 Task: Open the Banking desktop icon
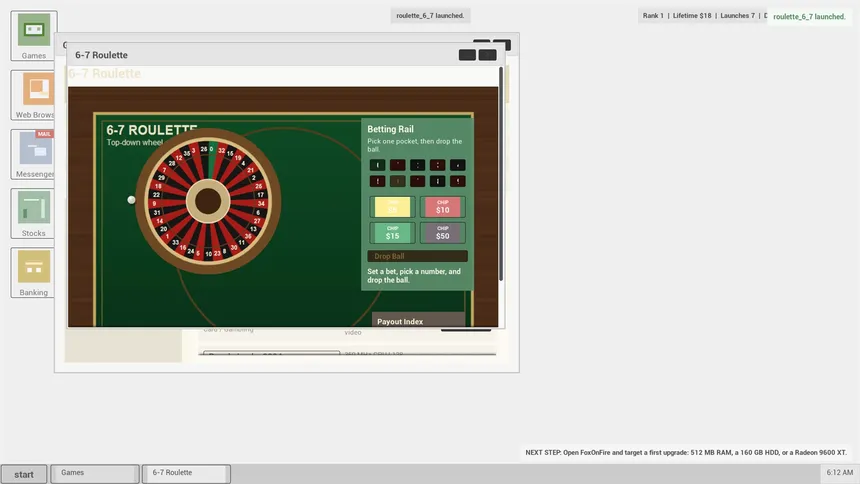(x=33, y=273)
